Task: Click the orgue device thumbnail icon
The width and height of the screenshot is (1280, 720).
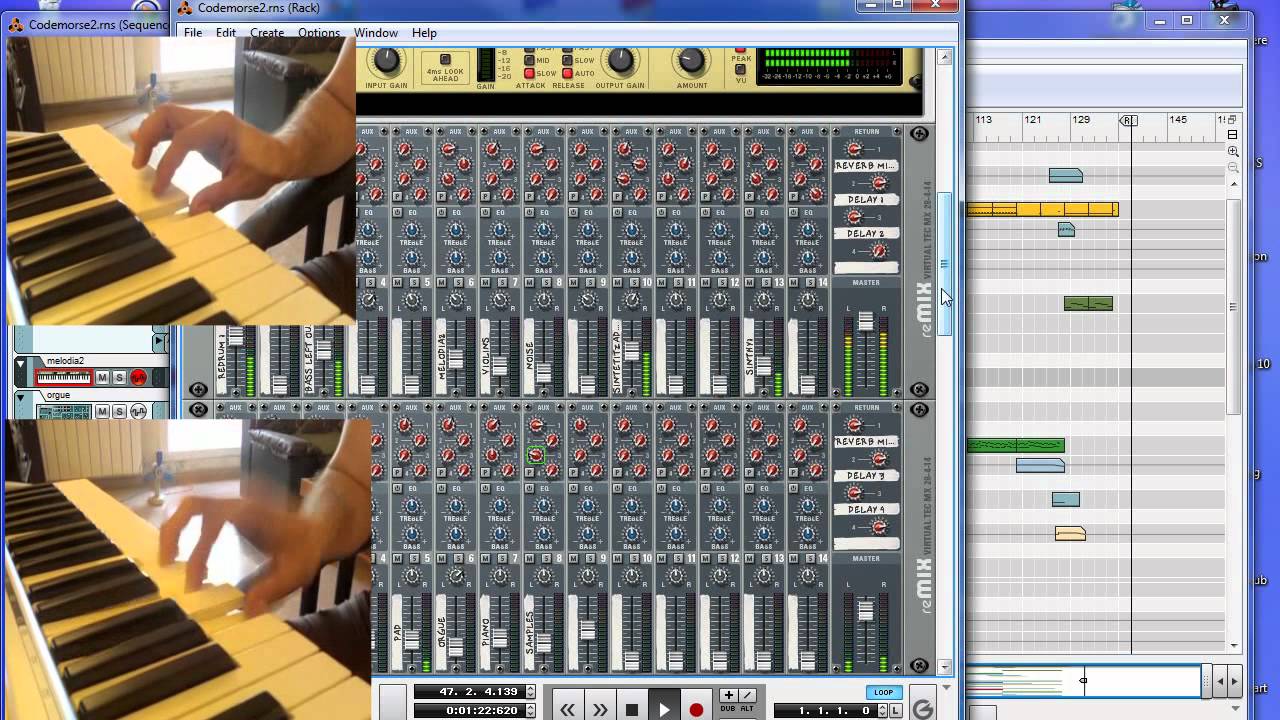Action: [63, 411]
